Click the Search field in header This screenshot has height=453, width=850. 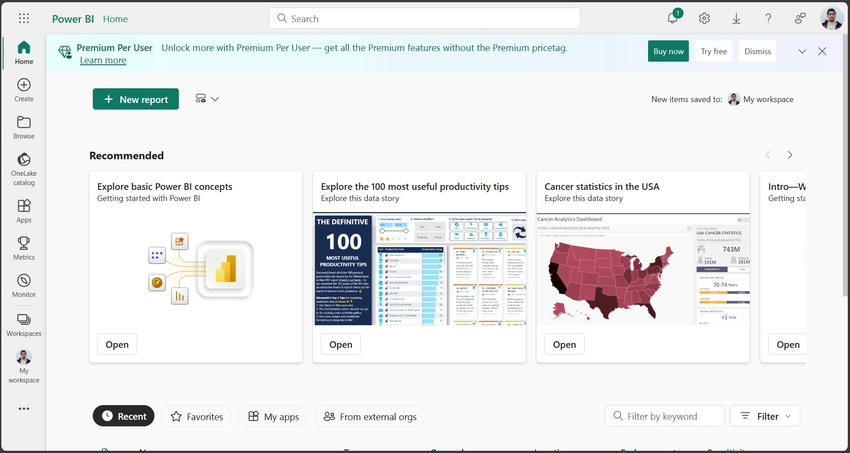point(424,18)
